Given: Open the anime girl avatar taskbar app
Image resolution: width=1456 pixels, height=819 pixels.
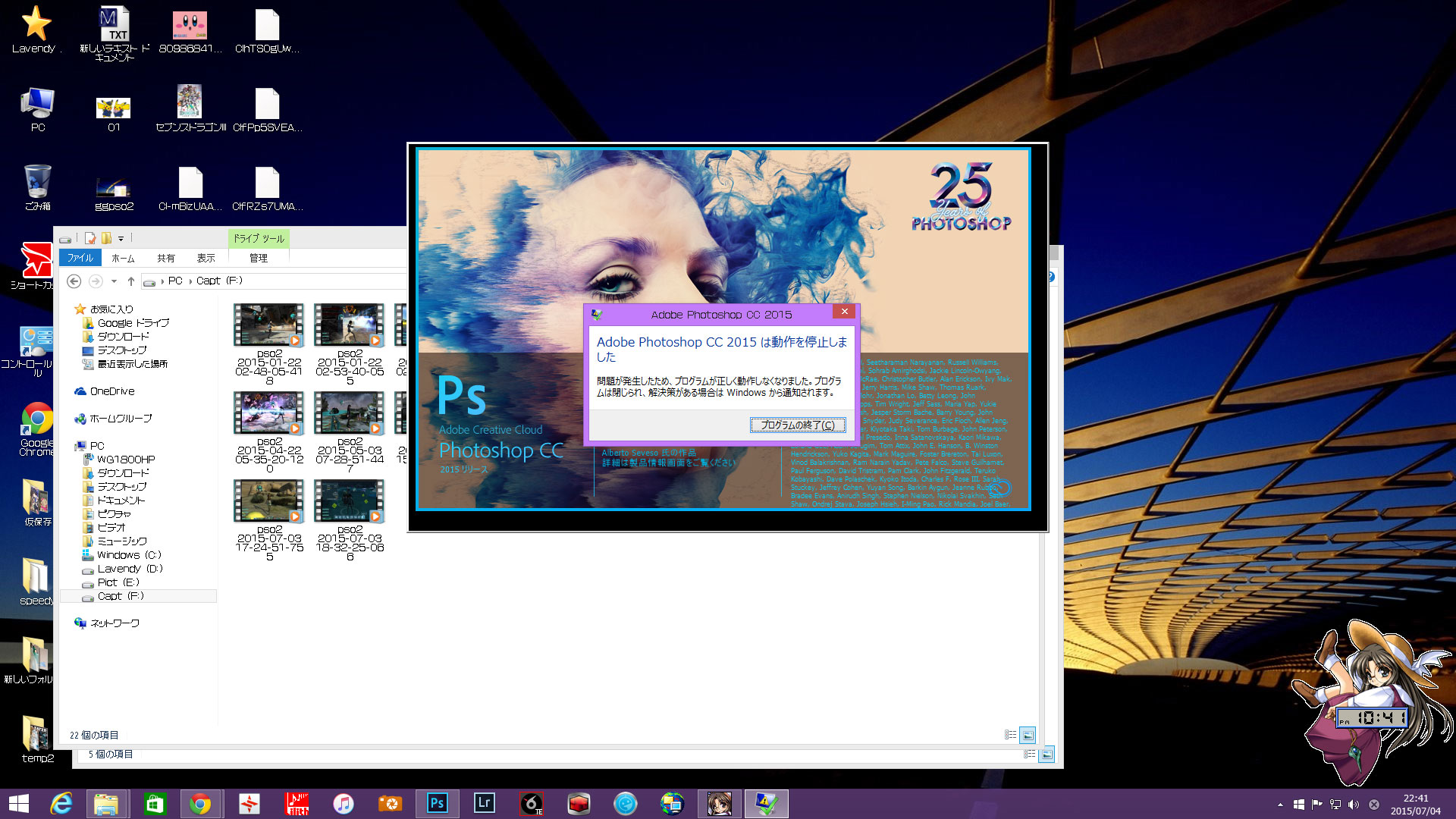Looking at the screenshot, I should 720,803.
